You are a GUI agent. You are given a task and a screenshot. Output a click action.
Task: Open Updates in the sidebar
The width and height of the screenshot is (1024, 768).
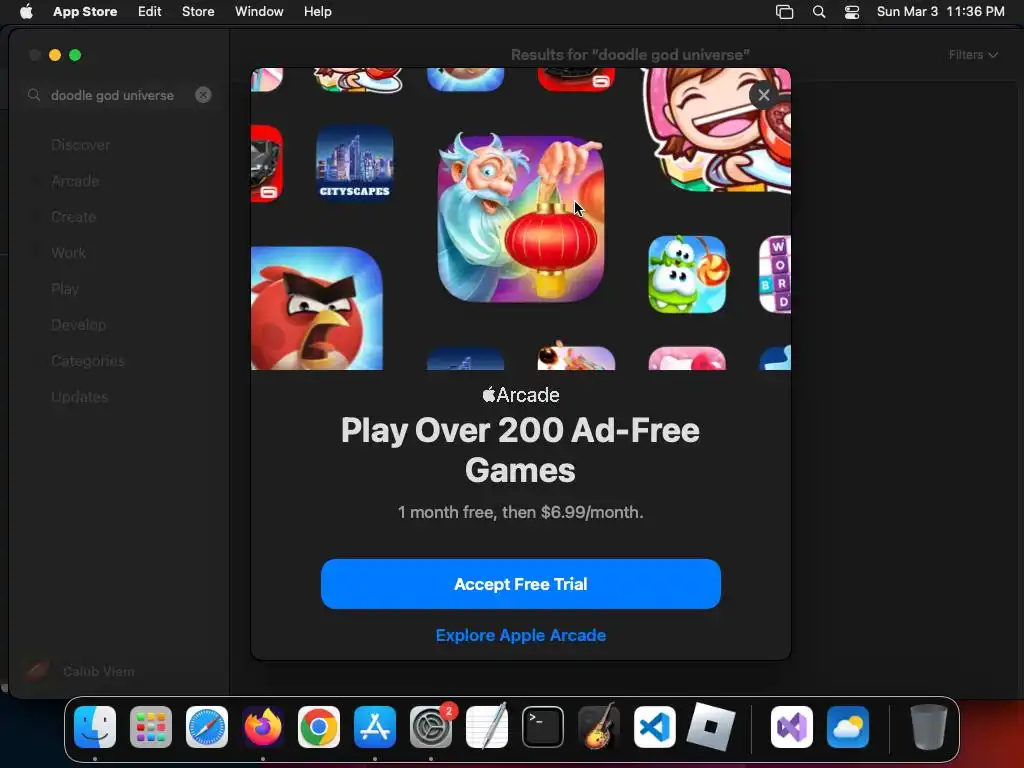tap(80, 396)
